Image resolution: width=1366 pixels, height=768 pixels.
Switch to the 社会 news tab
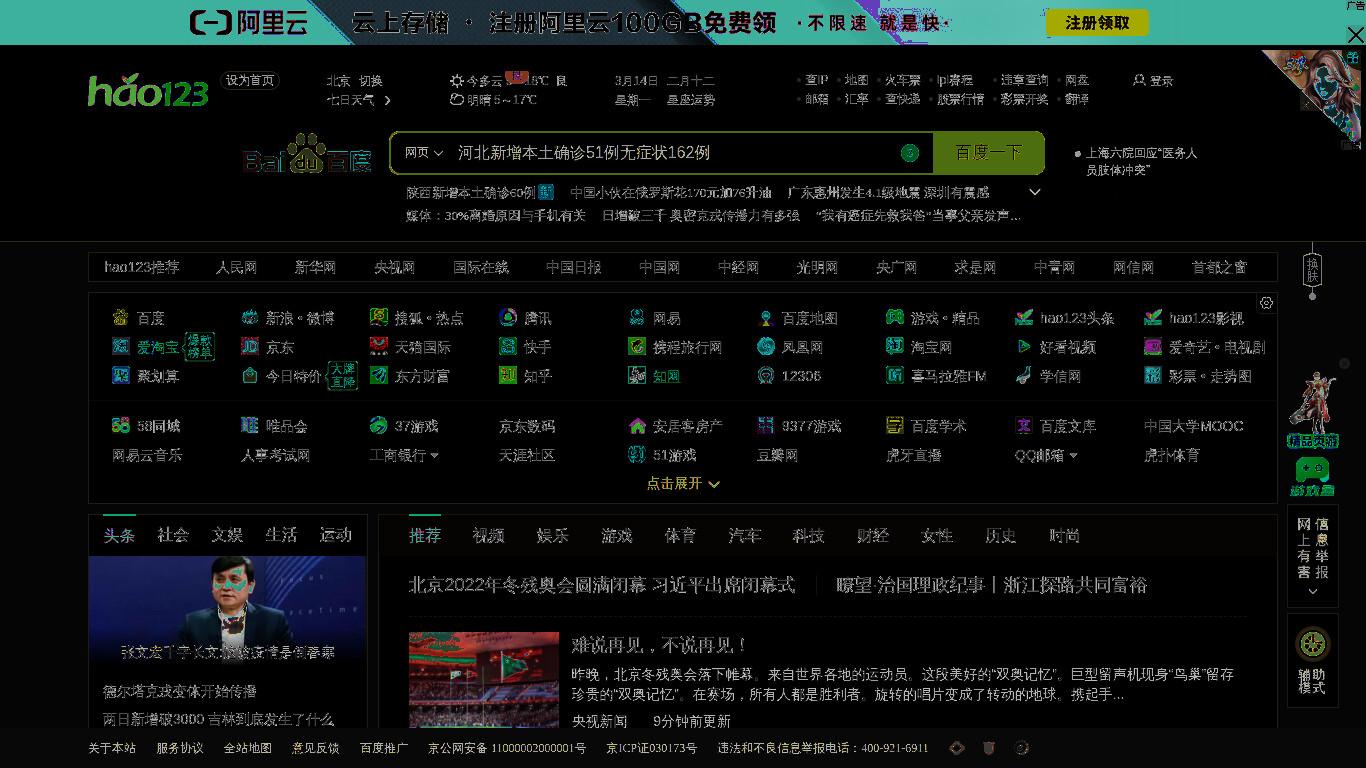click(x=173, y=535)
